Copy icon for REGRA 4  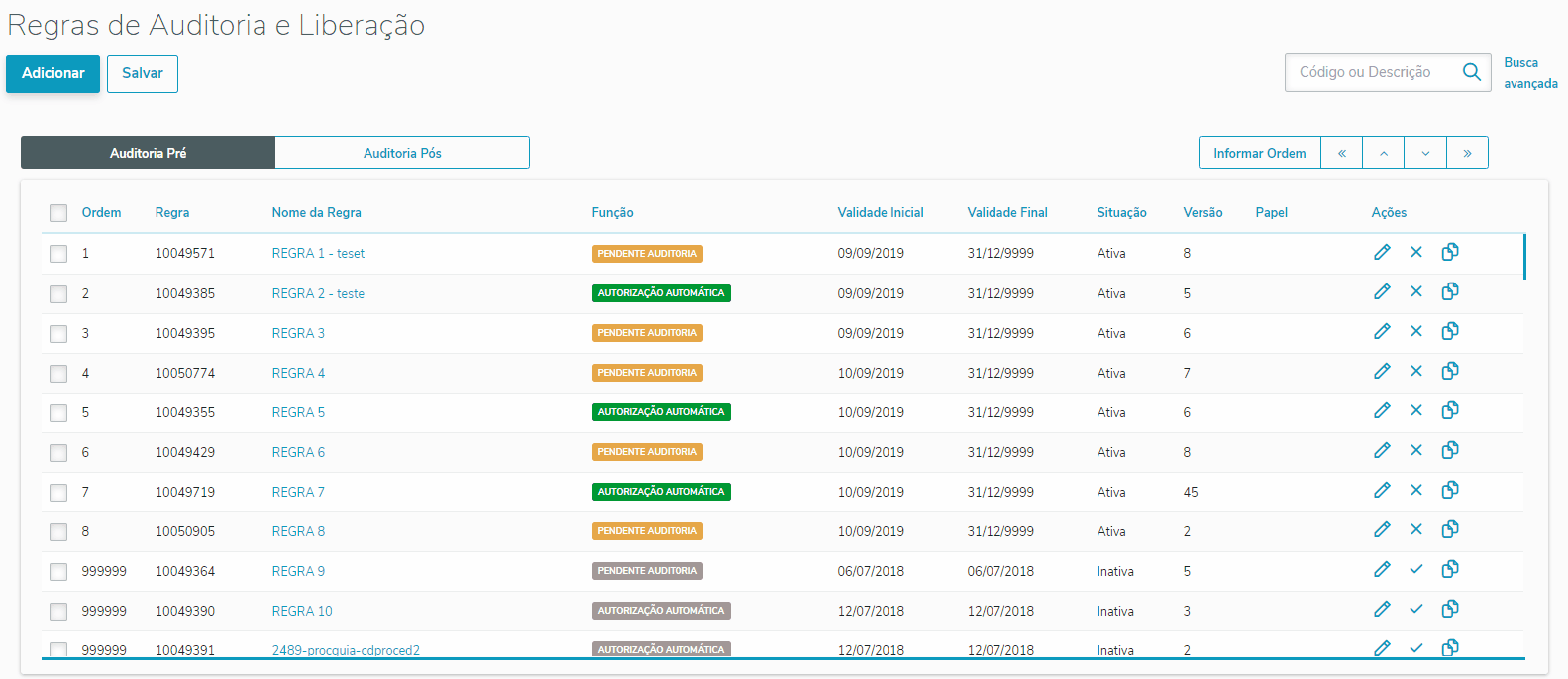1450,371
